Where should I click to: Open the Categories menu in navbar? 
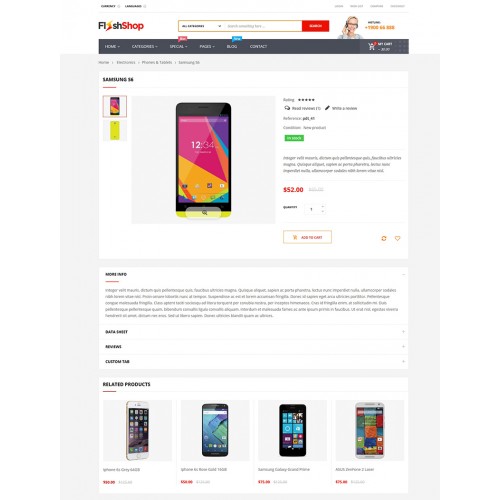[x=145, y=46]
